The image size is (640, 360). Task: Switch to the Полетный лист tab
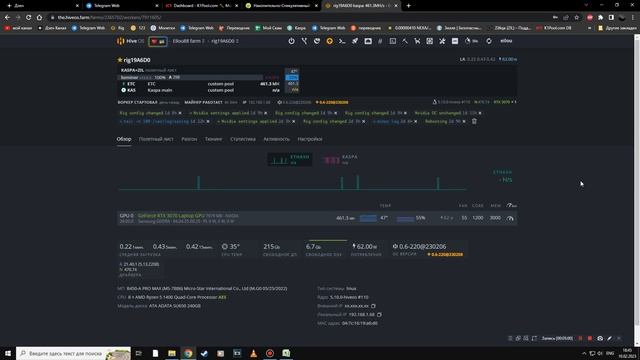pyautogui.click(x=156, y=139)
